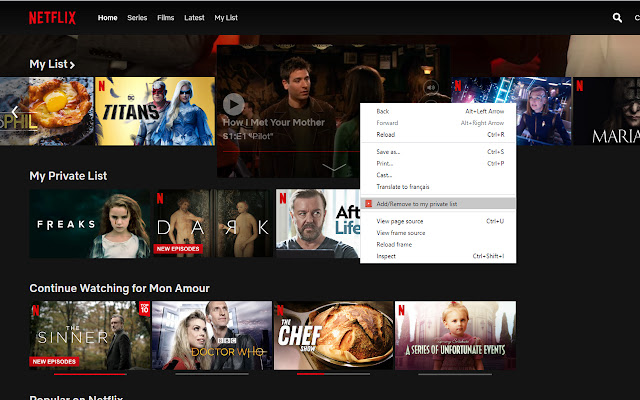Open the After Life thumbnail
Viewport: 640px width, 400px height.
(318, 223)
